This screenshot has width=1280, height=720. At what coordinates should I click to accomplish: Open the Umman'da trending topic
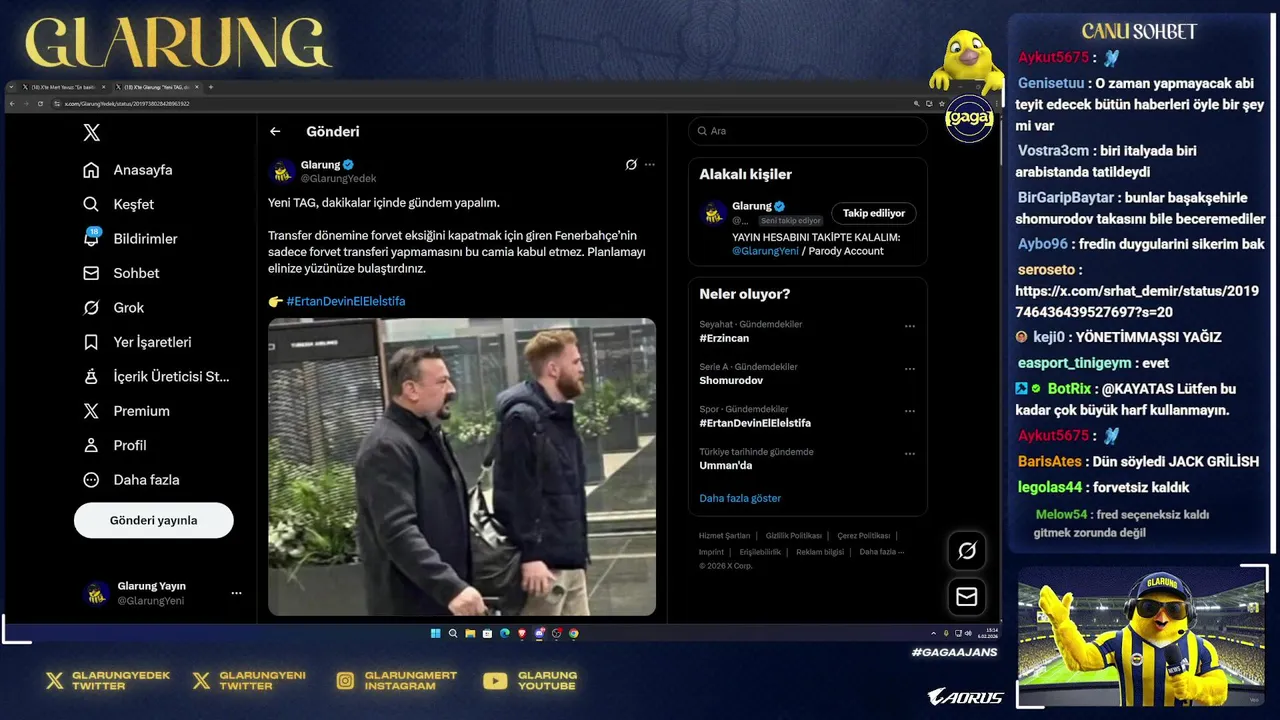tap(726, 466)
